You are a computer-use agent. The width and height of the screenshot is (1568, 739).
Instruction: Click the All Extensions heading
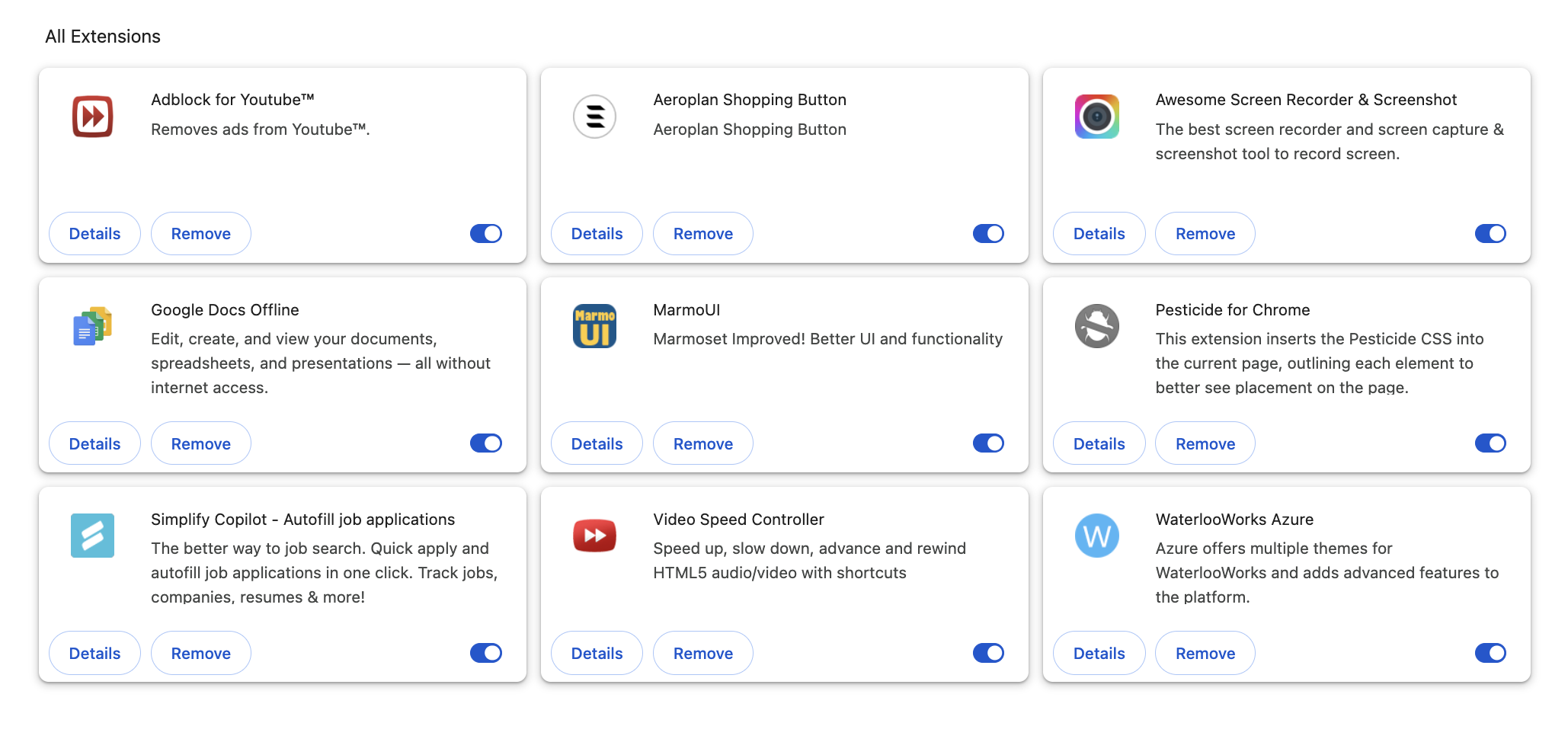click(x=103, y=37)
